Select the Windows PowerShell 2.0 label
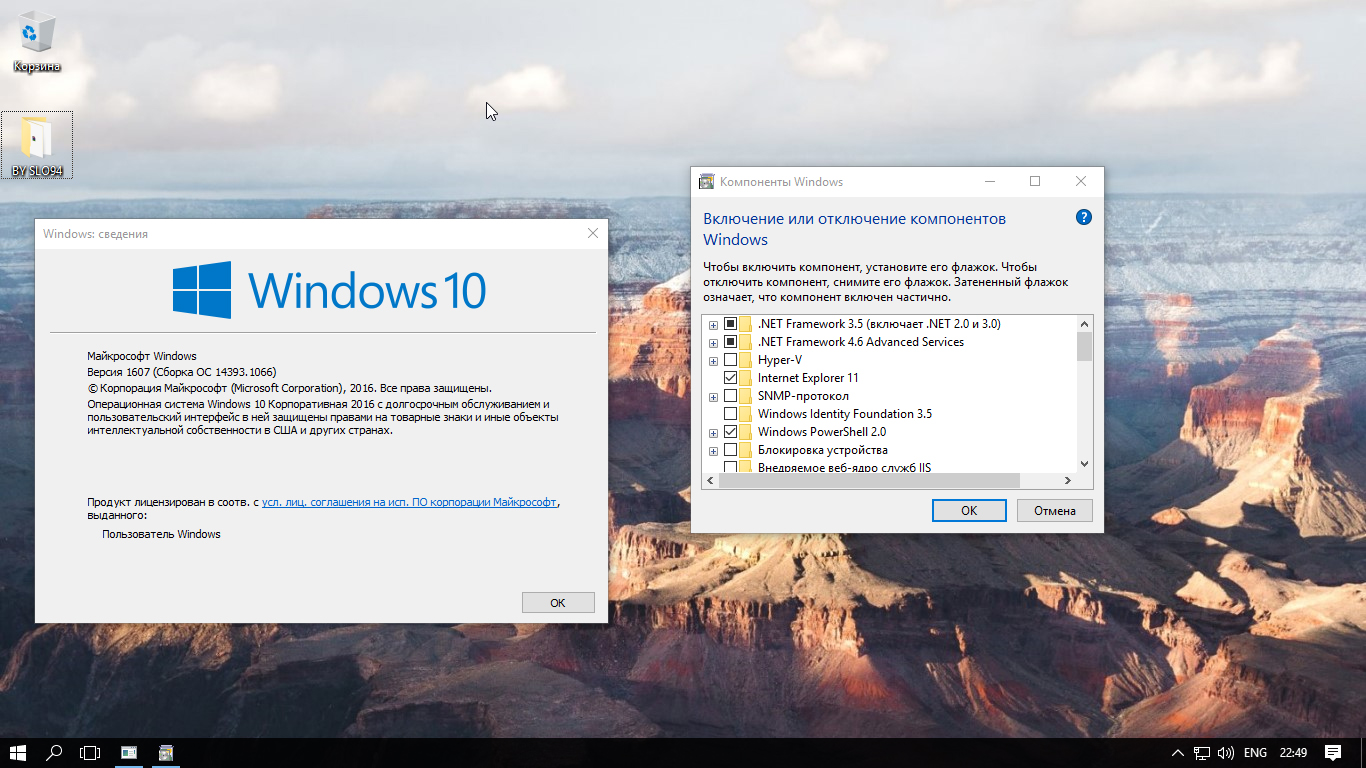Screen dimensions: 1366x768 (x=822, y=432)
